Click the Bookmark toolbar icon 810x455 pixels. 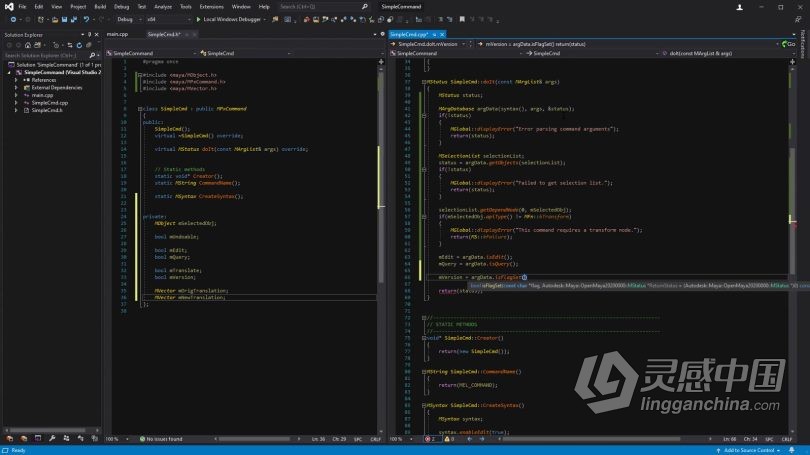click(462, 20)
